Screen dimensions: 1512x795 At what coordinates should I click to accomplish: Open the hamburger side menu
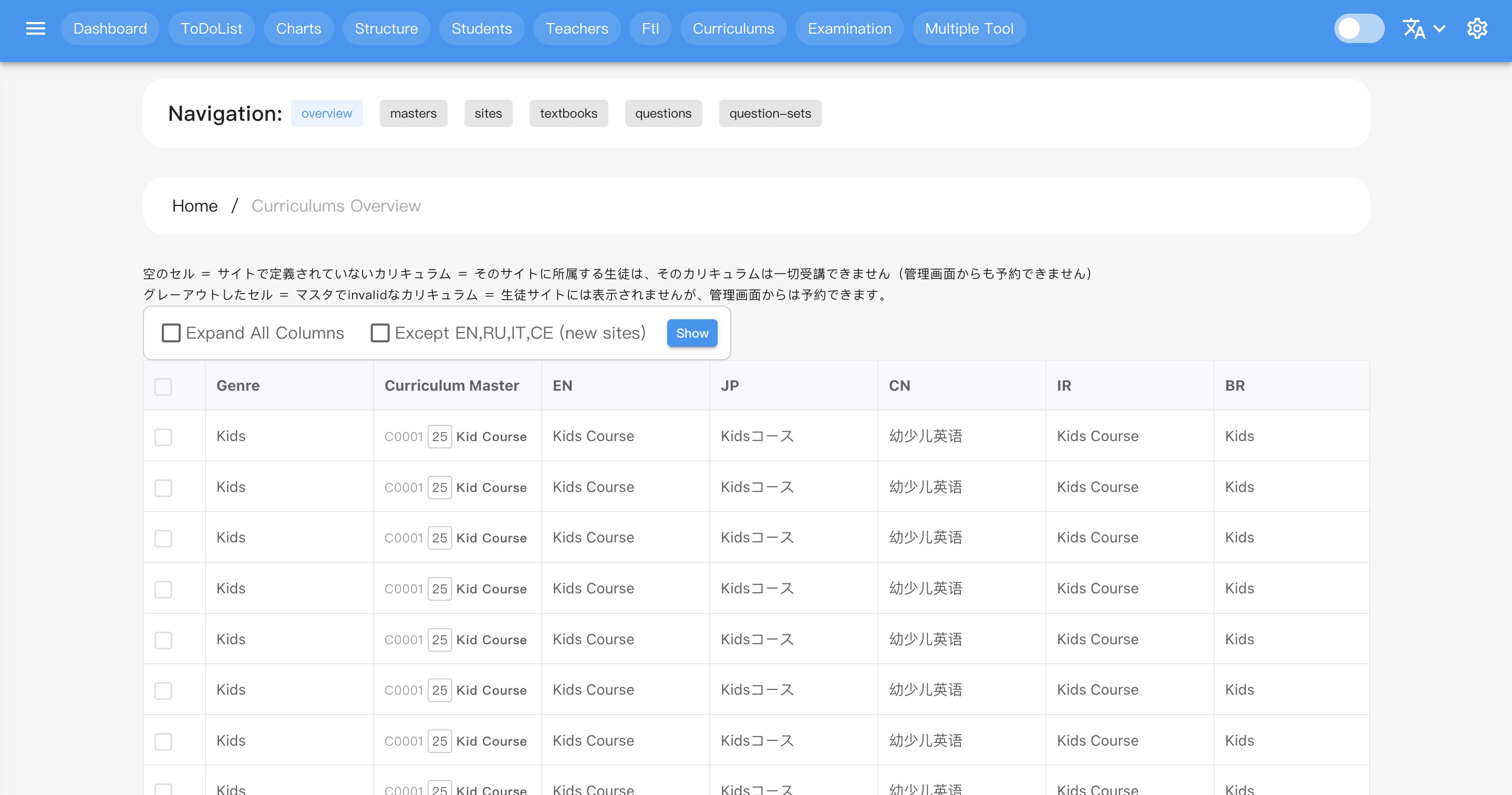[35, 28]
